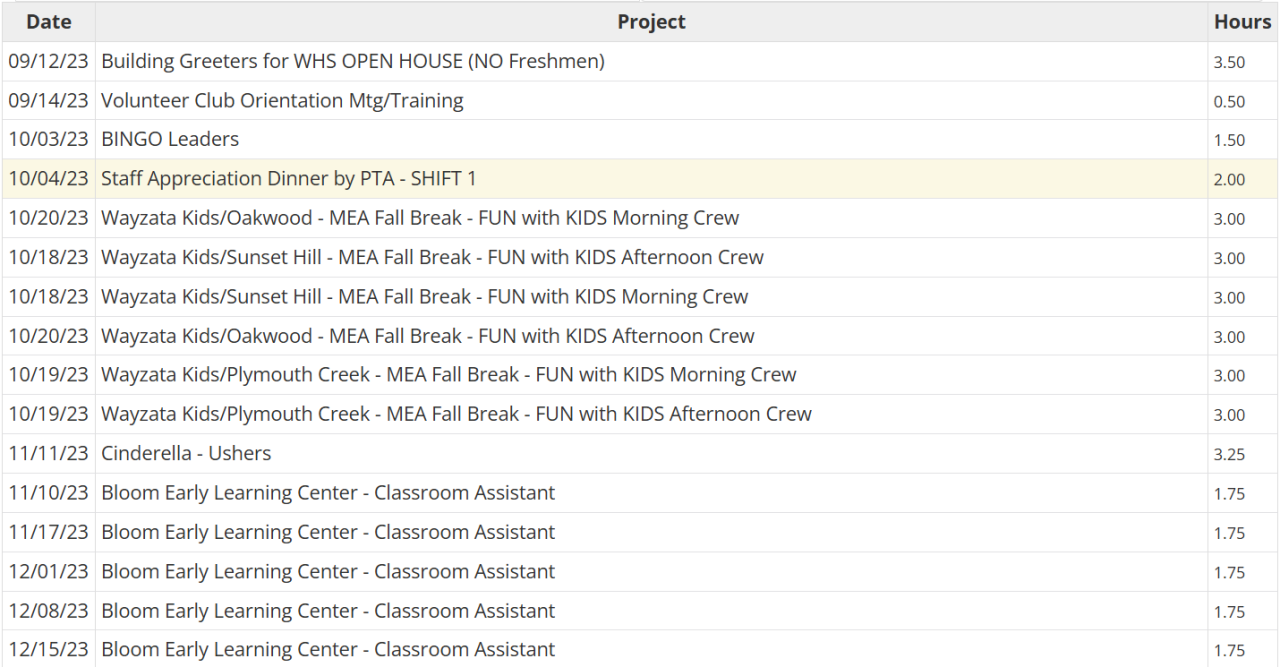This screenshot has height=667, width=1280.
Task: Click the 11/10/23 date cell
Action: click(48, 493)
